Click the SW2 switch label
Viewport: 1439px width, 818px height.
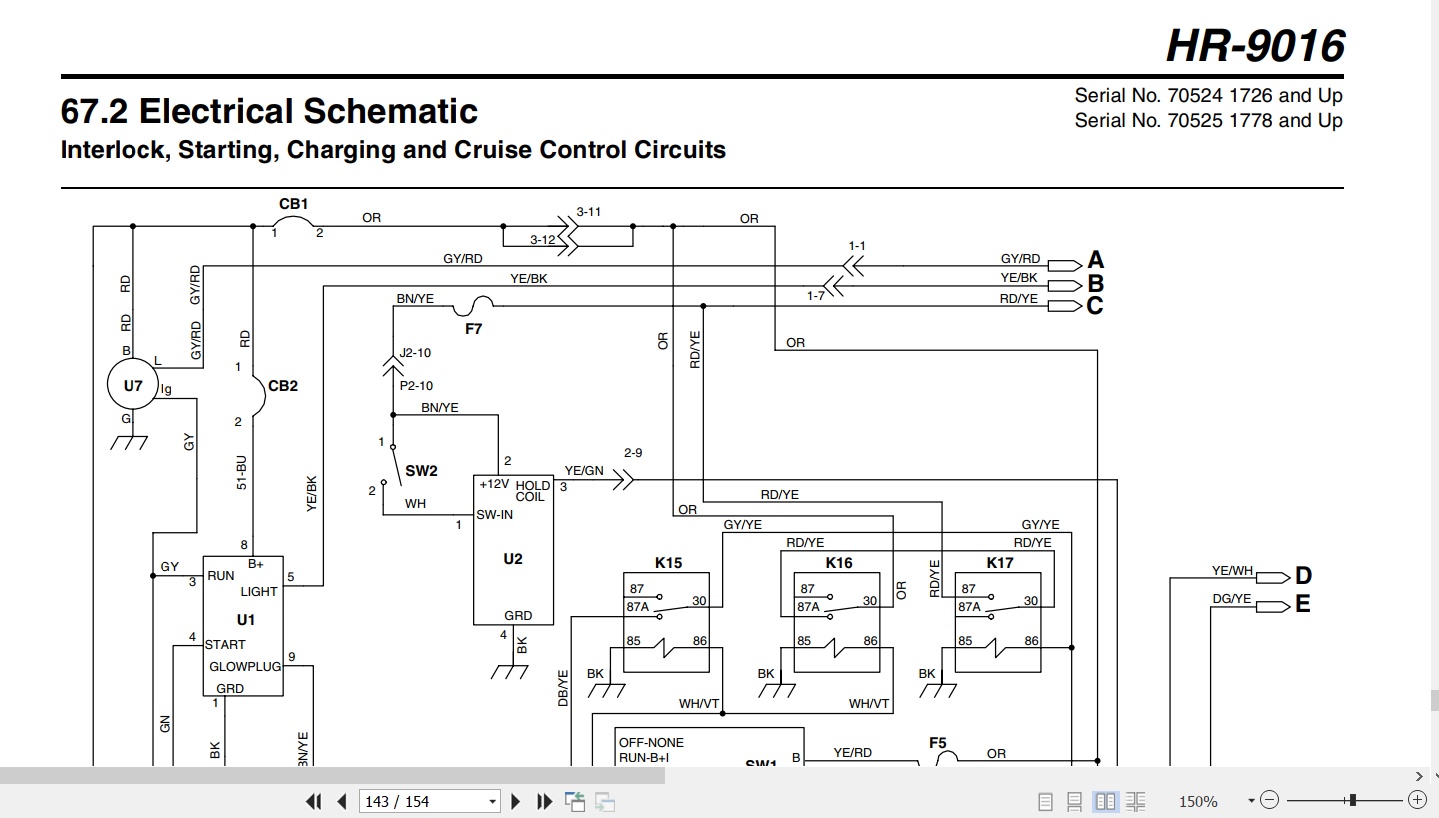(x=421, y=470)
